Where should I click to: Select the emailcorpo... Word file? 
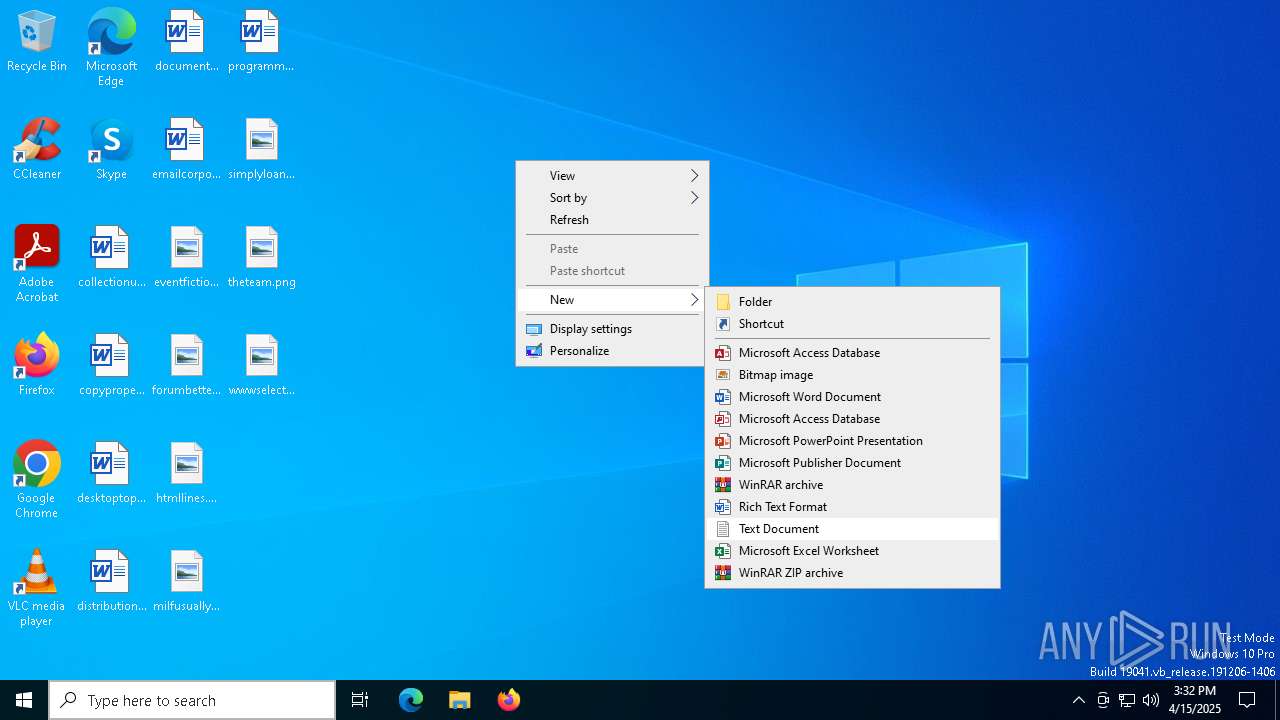(x=186, y=150)
